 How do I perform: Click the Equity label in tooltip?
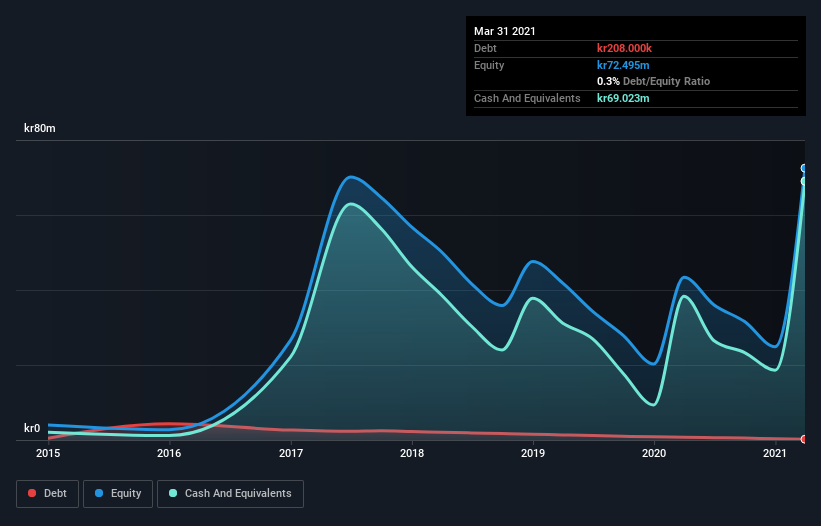(489, 65)
